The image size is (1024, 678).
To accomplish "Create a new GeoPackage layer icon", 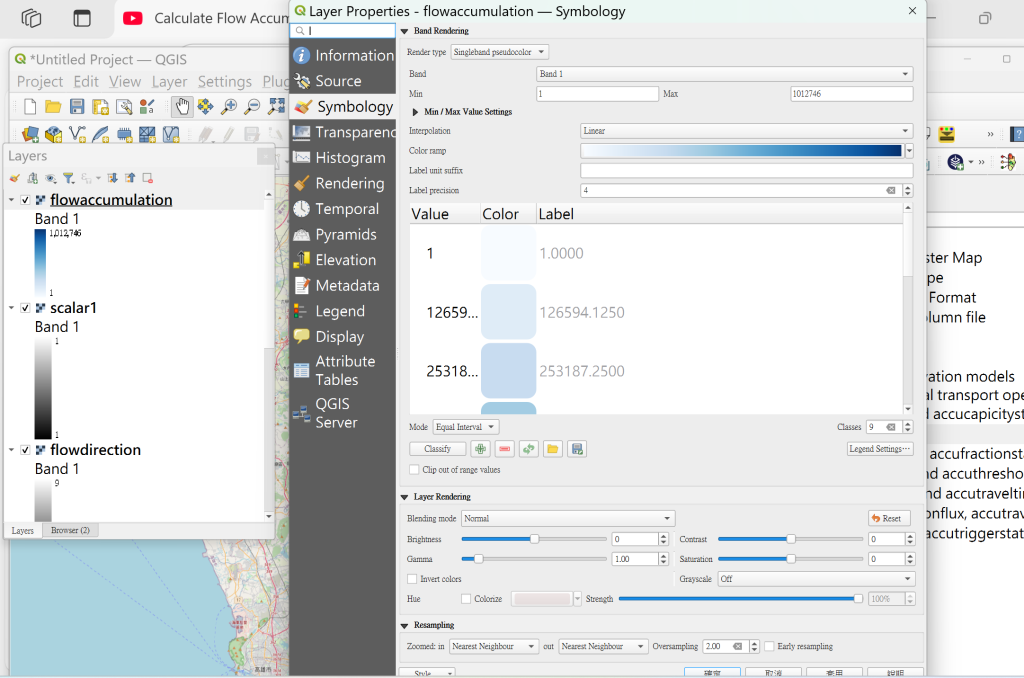I will 54,134.
